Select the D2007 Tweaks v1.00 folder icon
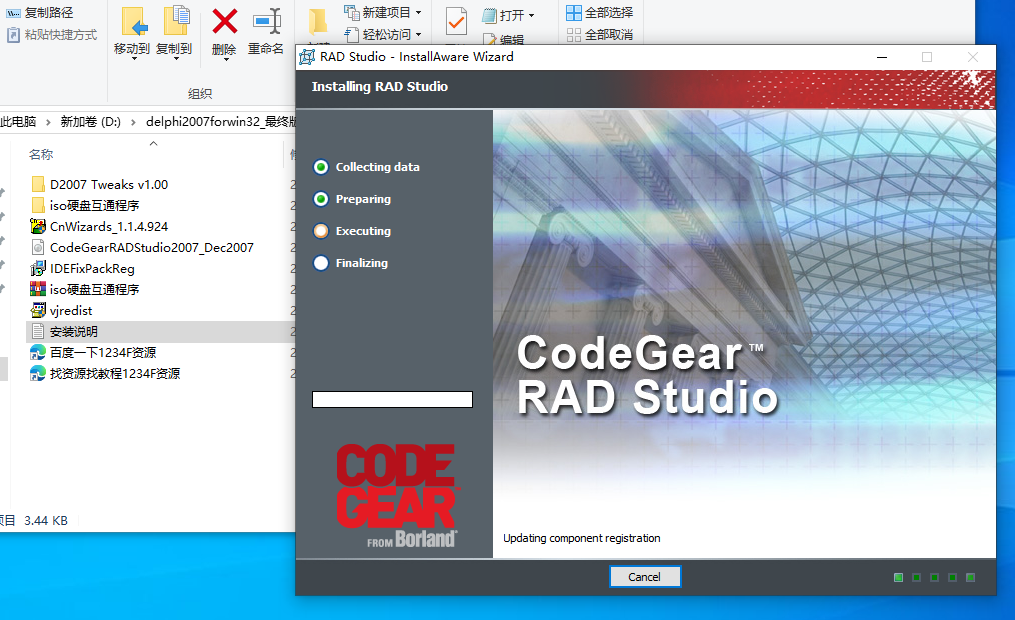The height and width of the screenshot is (620, 1015). click(38, 184)
